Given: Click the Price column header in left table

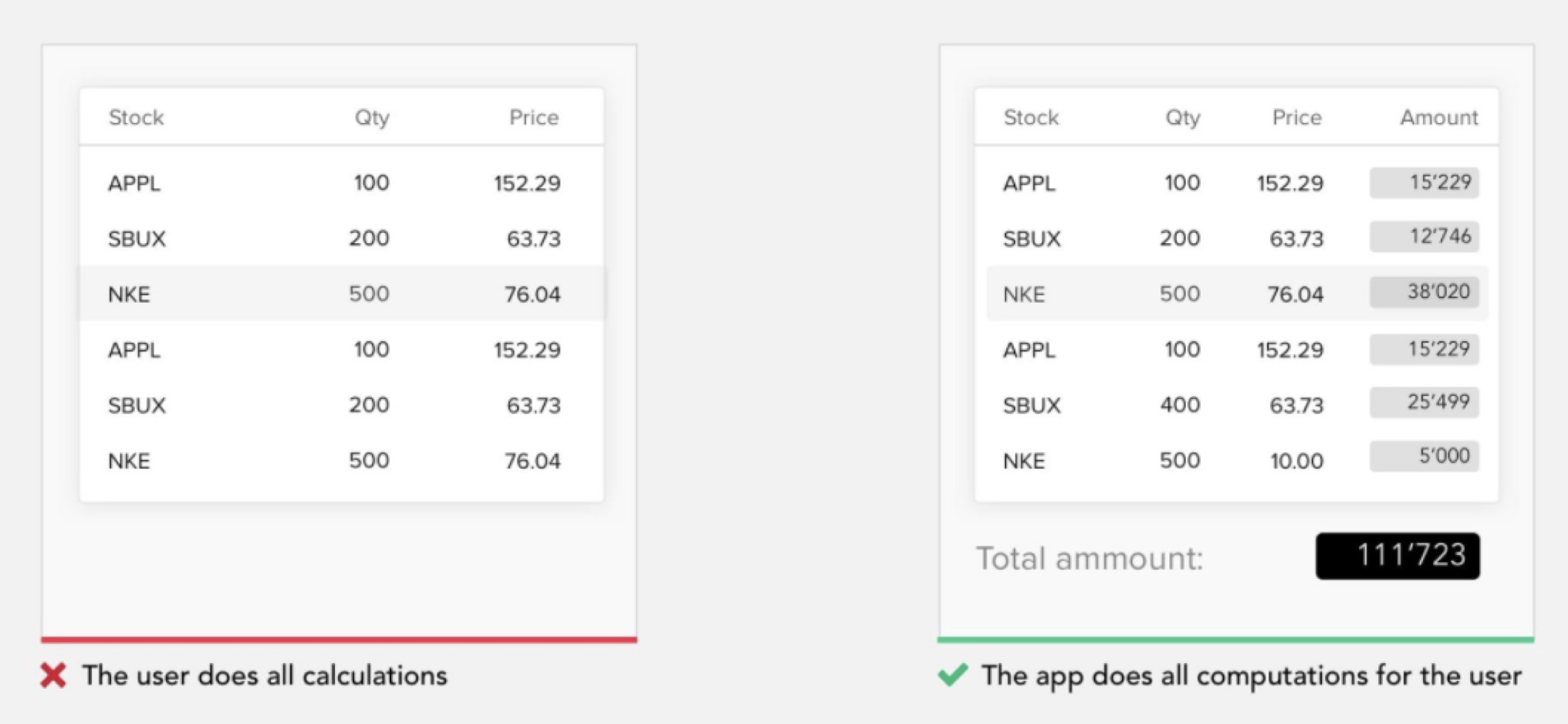Looking at the screenshot, I should (534, 117).
